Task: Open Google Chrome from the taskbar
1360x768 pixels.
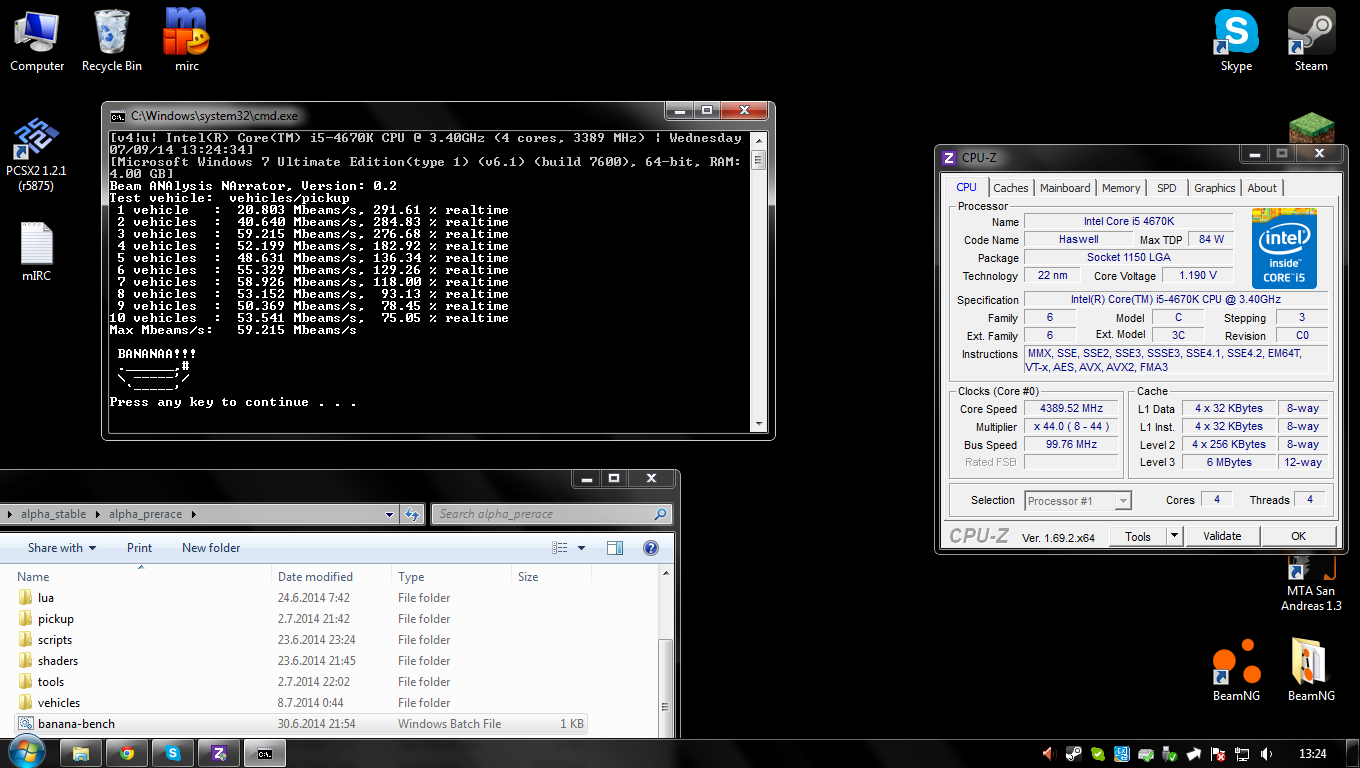Action: tap(127, 753)
